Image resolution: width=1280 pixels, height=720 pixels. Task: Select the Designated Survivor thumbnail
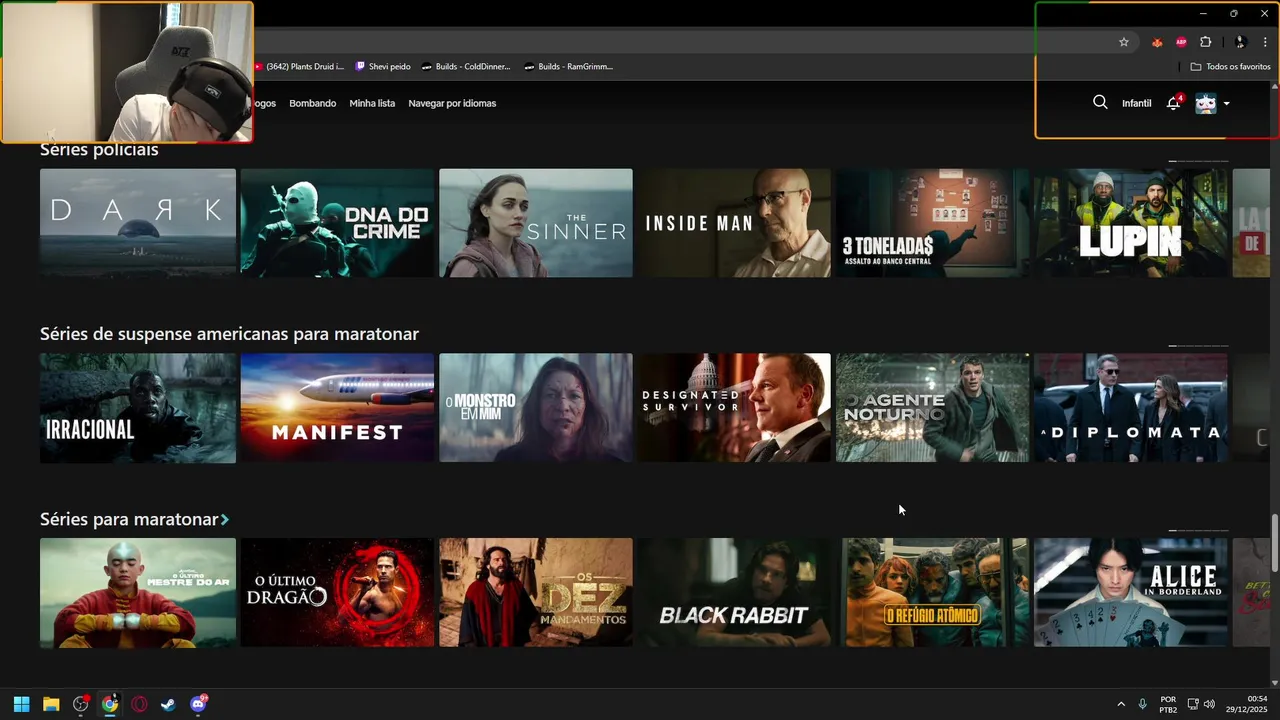click(735, 408)
